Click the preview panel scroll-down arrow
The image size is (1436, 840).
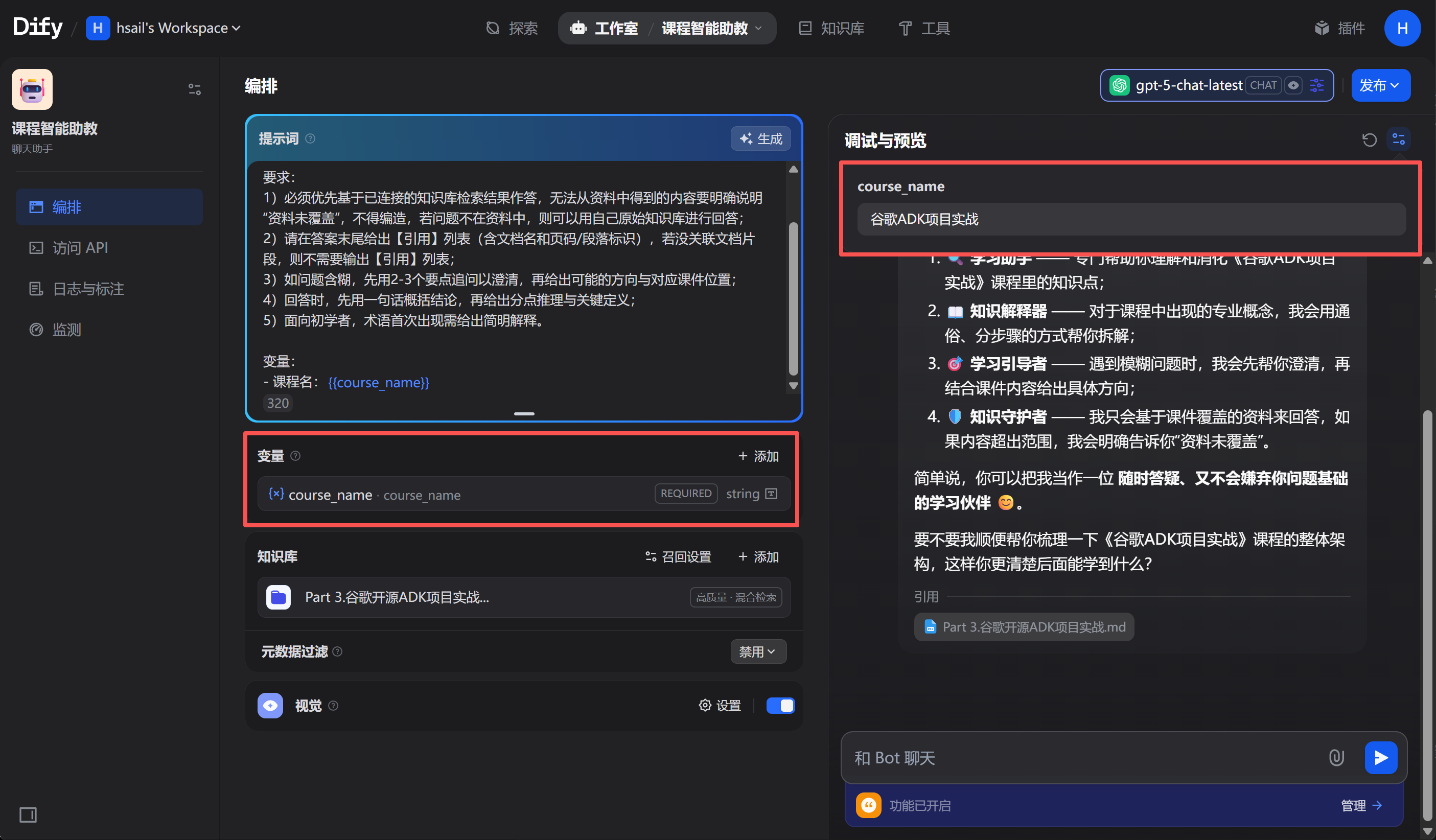tap(1427, 831)
